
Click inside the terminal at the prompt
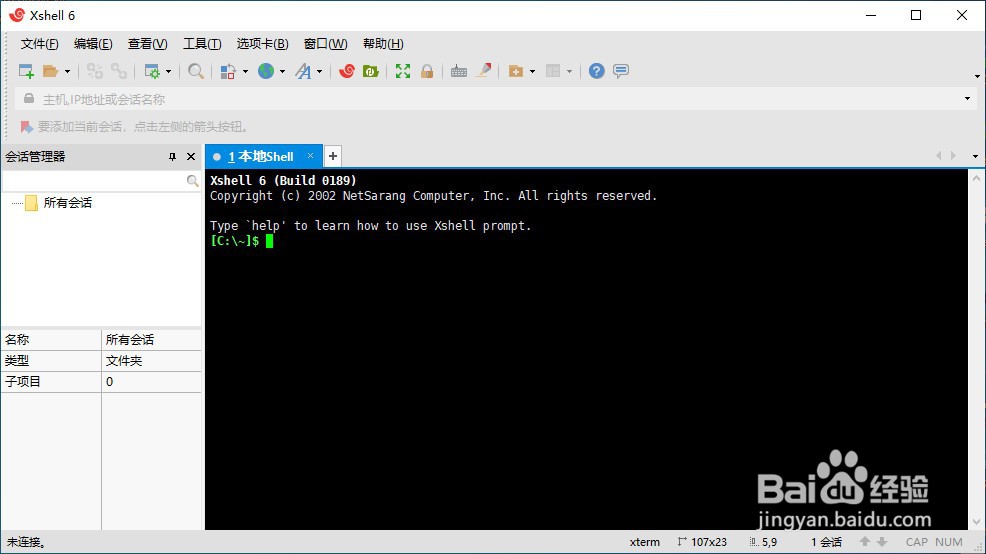(269, 241)
